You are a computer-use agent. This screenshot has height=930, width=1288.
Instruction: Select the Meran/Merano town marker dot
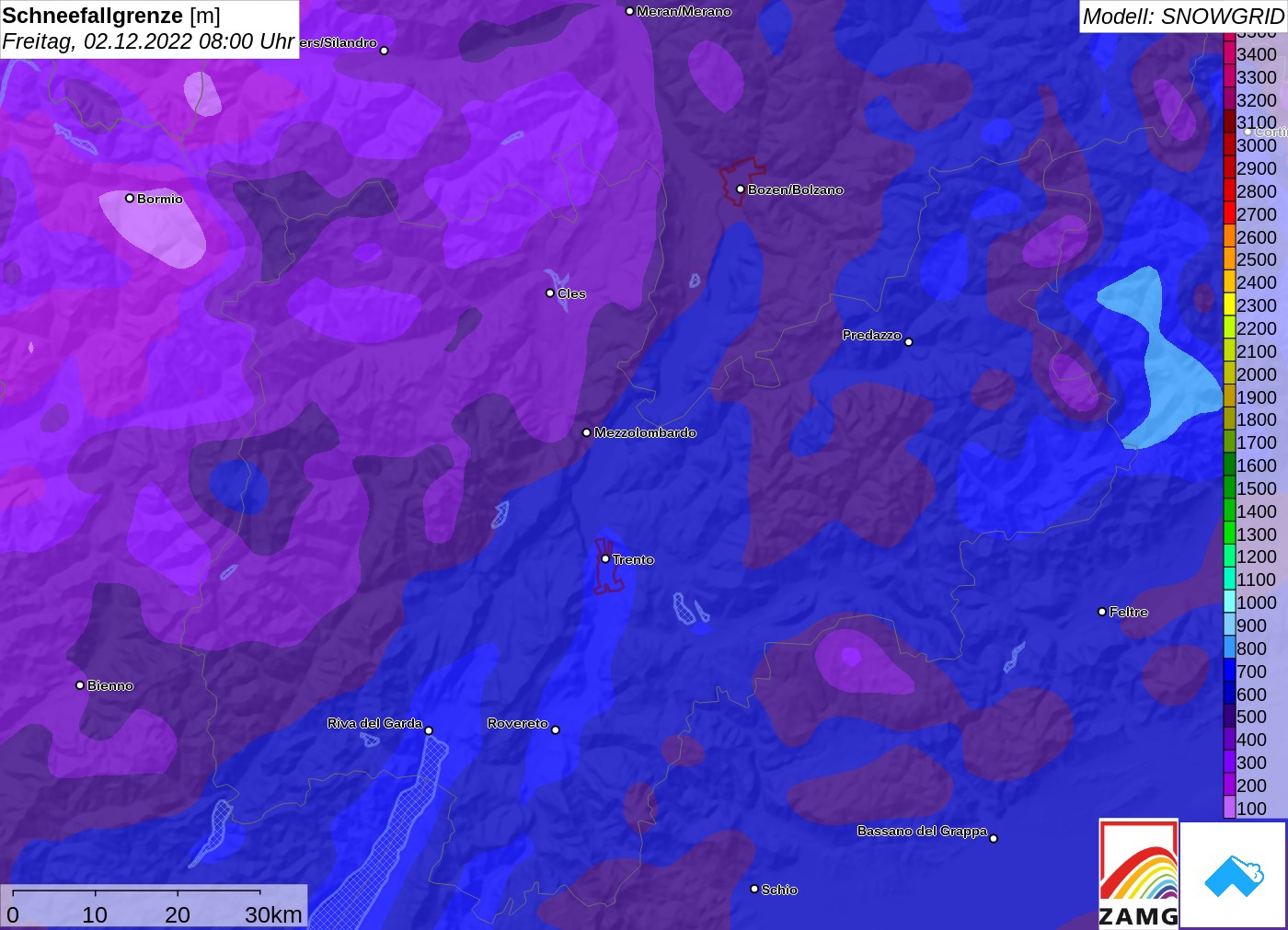(629, 11)
